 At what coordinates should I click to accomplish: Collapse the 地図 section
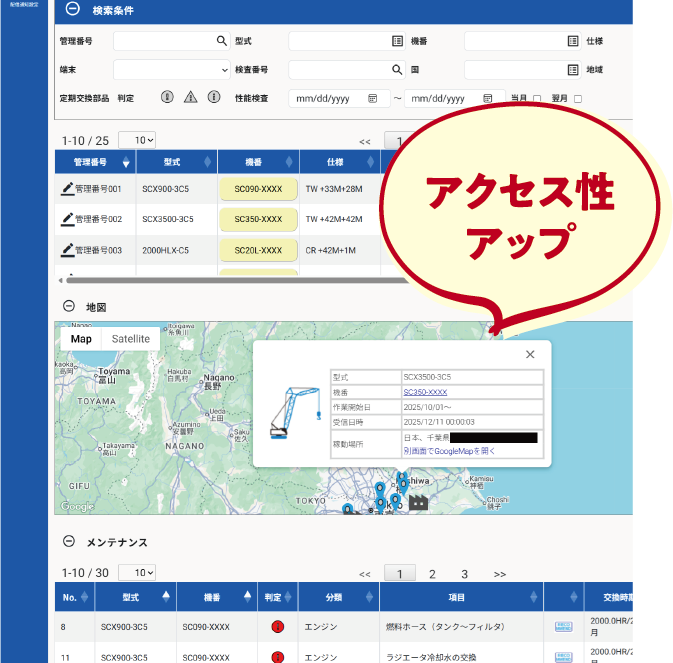69,306
